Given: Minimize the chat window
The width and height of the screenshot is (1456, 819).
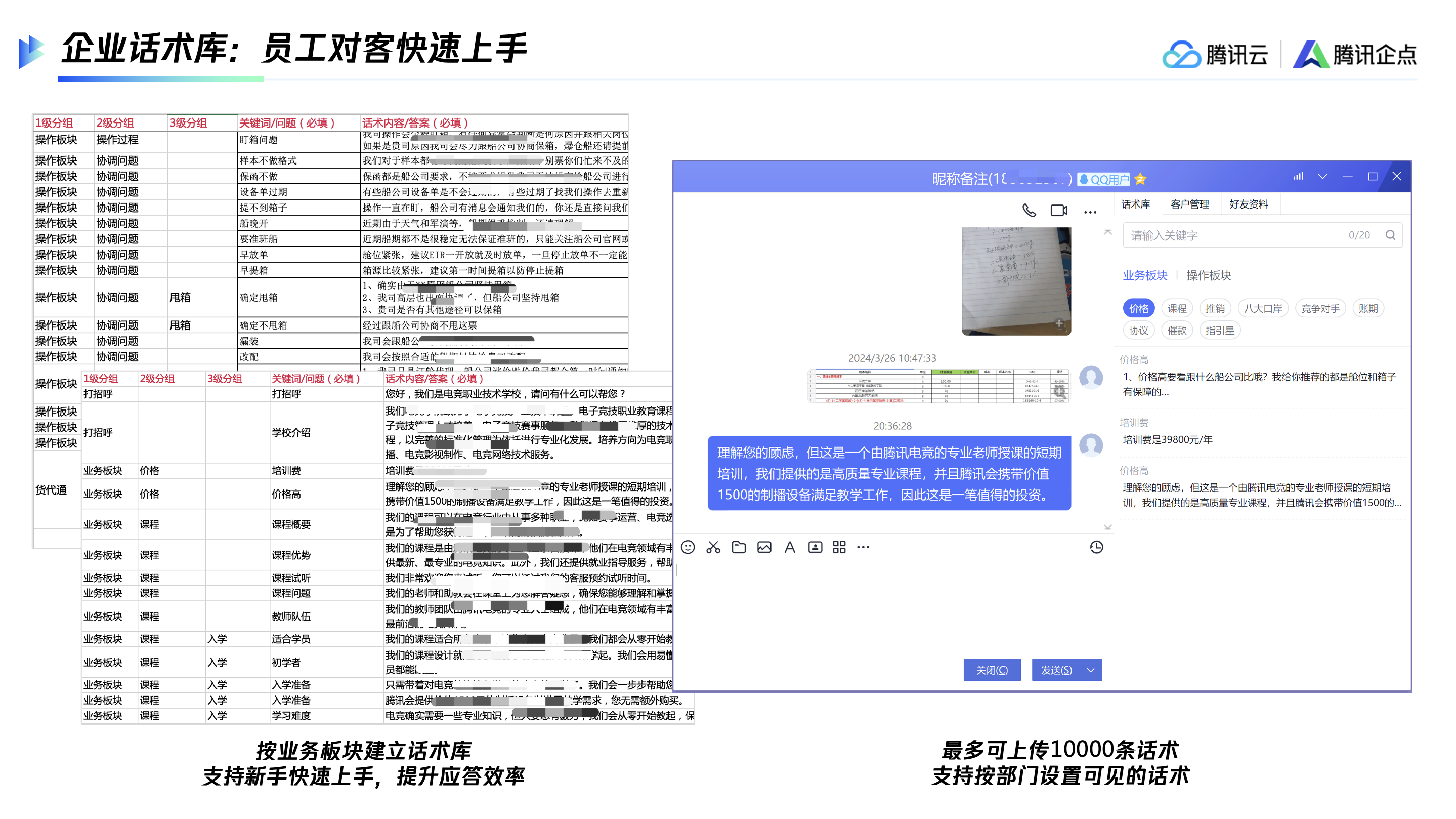Looking at the screenshot, I should (x=1347, y=177).
